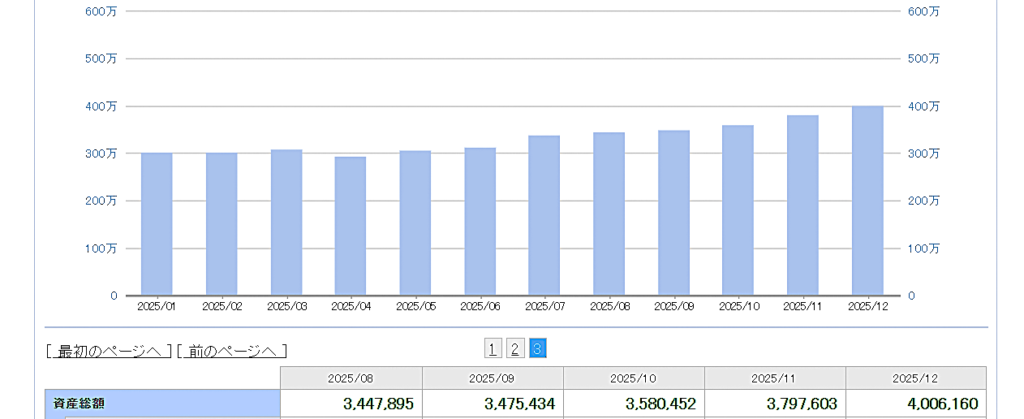Click the 2025/08 table column header

351,379
